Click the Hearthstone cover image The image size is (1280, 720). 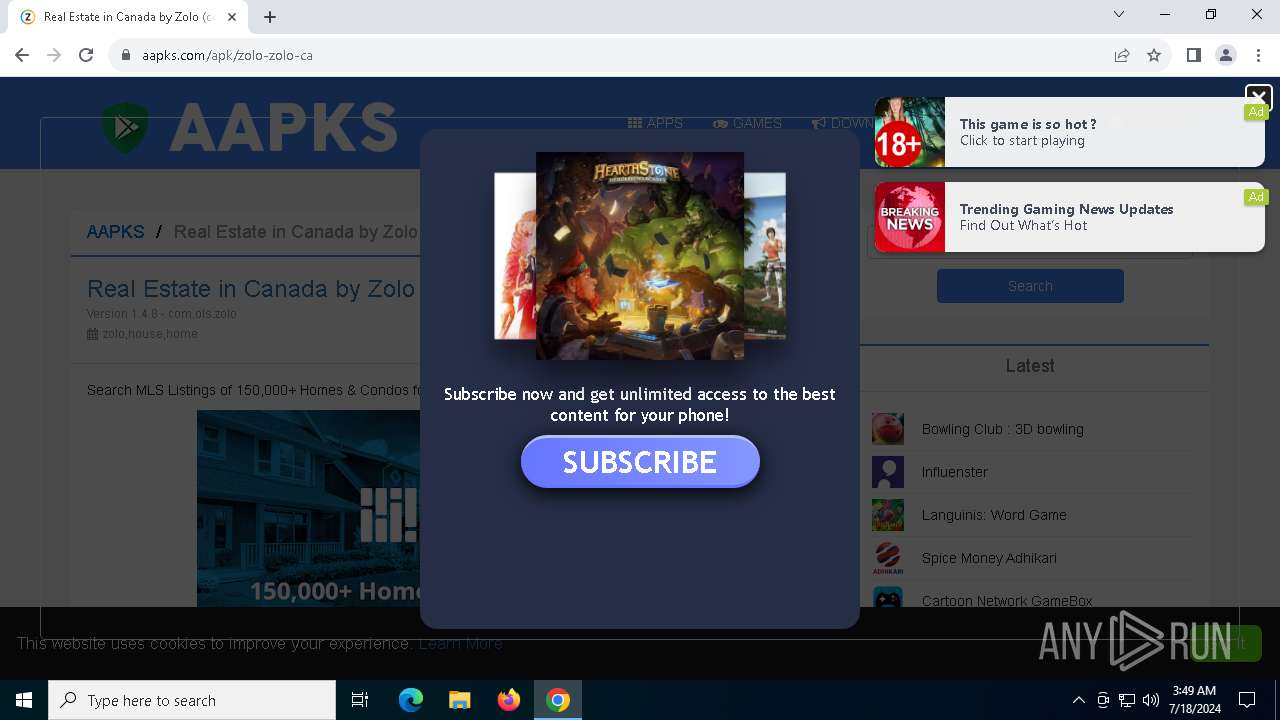(640, 256)
